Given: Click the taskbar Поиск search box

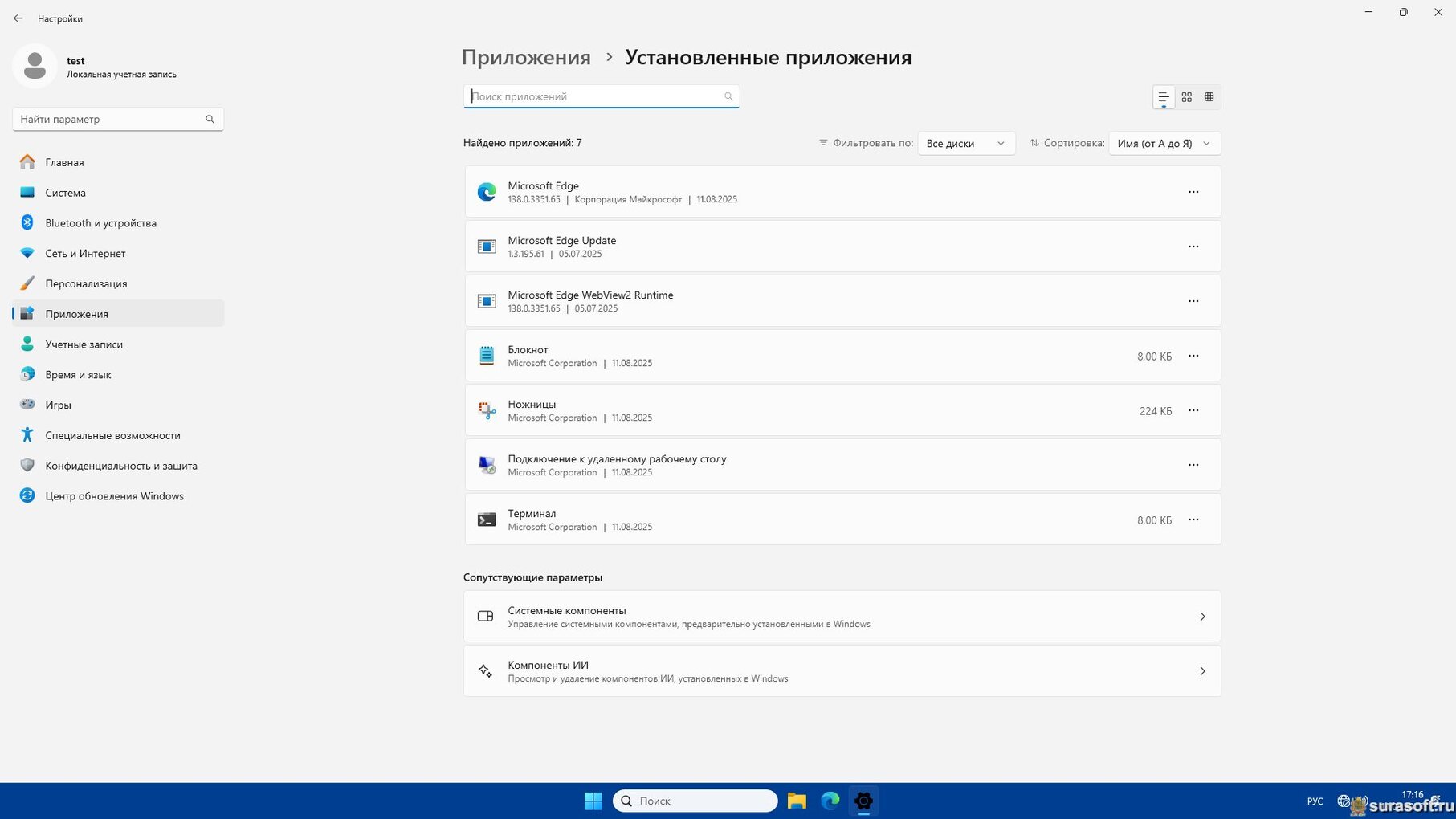Looking at the screenshot, I should [x=695, y=801].
